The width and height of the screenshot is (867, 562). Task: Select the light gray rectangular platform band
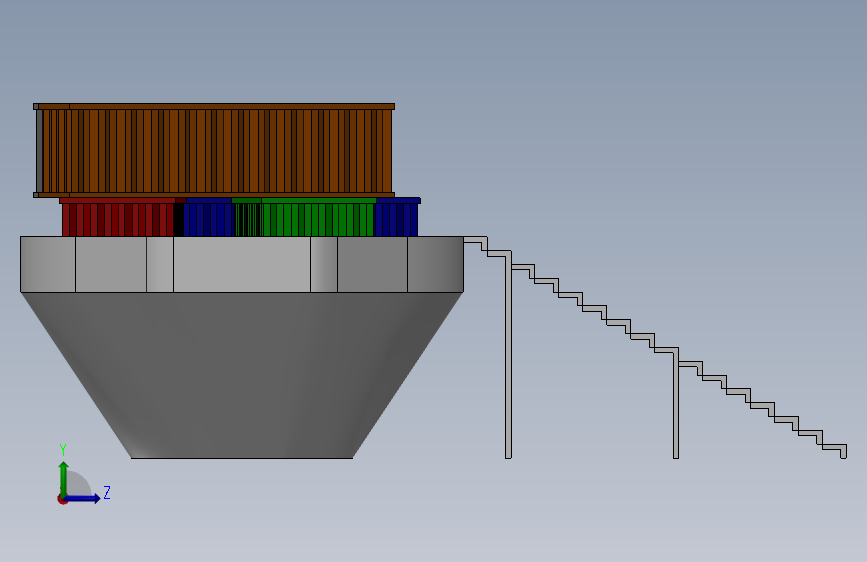click(x=242, y=264)
